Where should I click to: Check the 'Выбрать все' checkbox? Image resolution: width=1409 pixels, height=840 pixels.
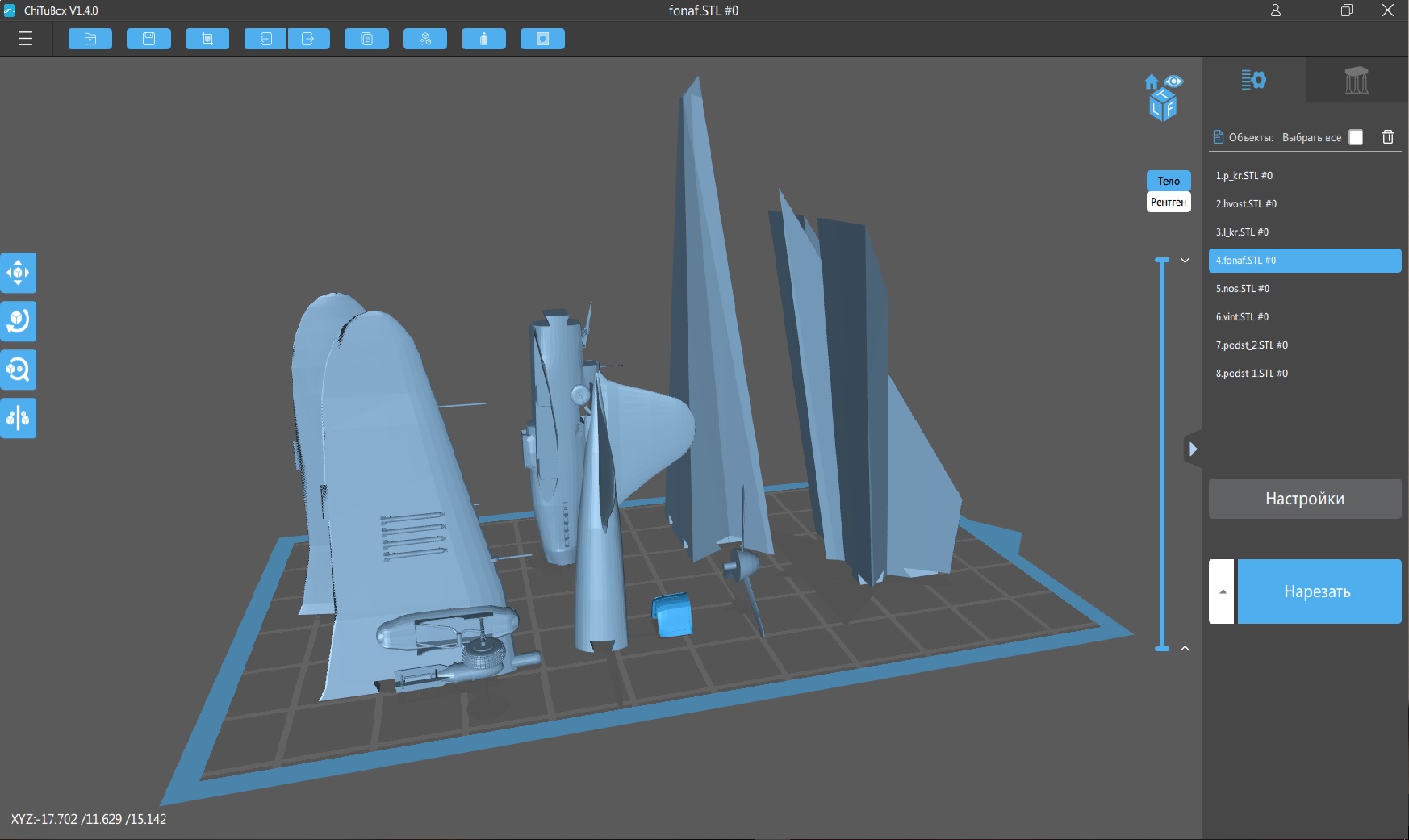[1356, 137]
